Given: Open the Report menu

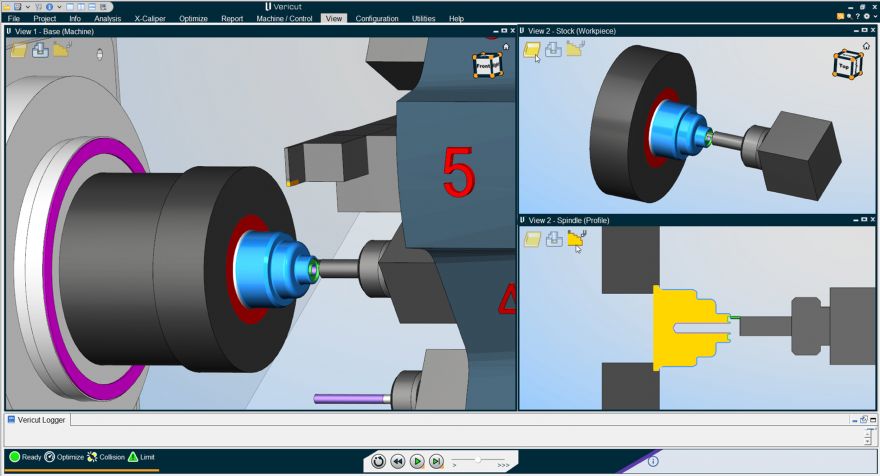Looking at the screenshot, I should tap(232, 19).
